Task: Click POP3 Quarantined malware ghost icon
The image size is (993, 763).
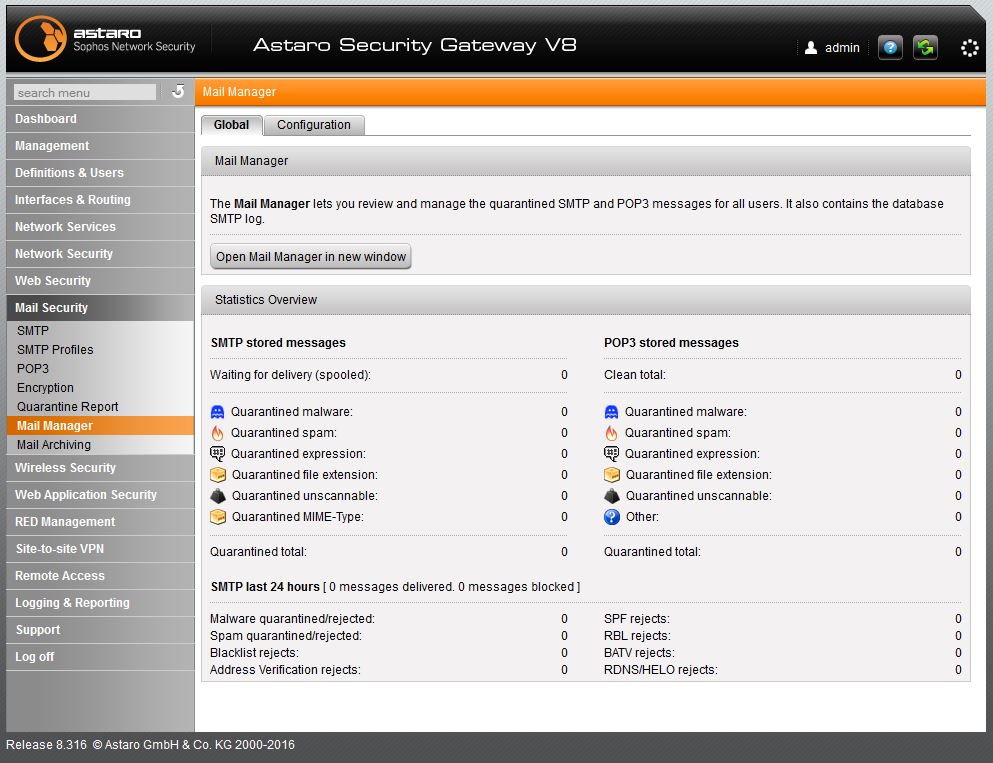Action: pos(611,412)
